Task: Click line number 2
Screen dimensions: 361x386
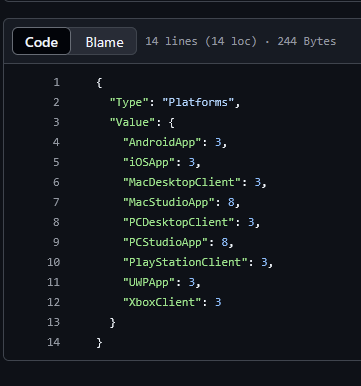Action: tap(56, 102)
